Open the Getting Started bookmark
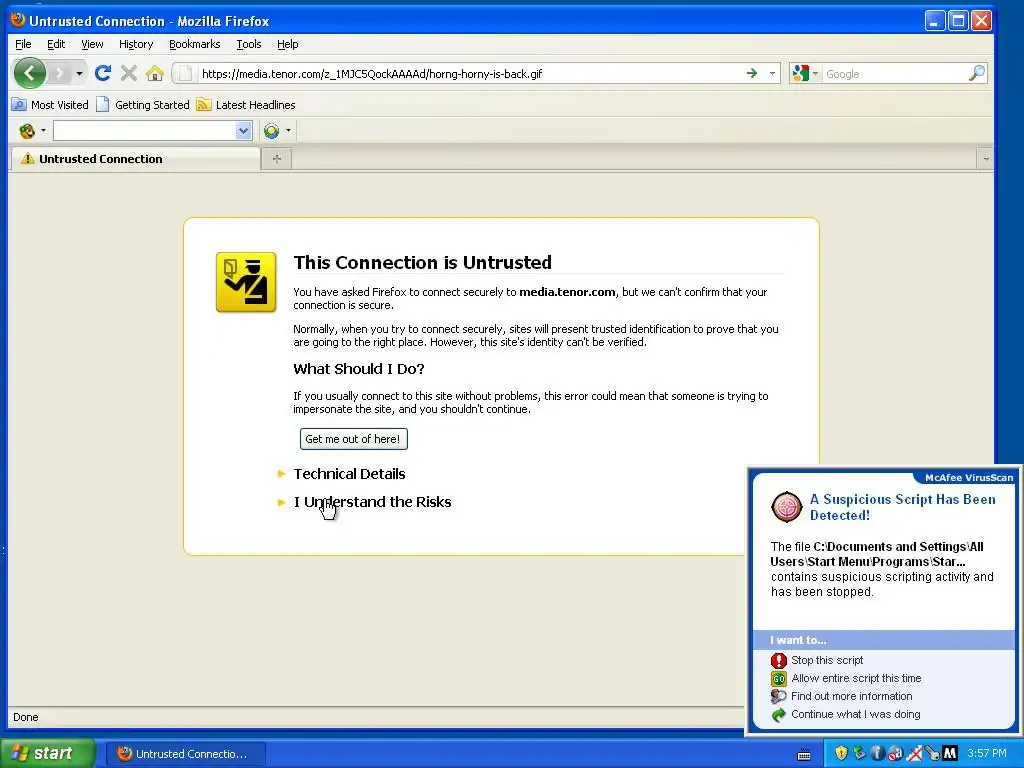1024x768 pixels. click(x=142, y=104)
